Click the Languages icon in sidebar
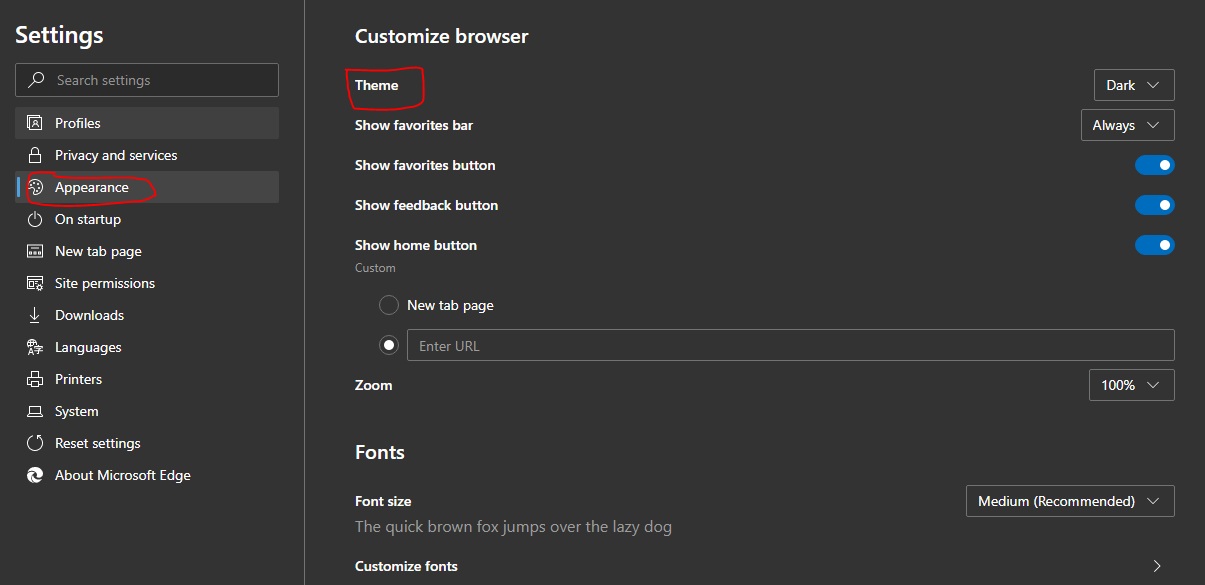The height and width of the screenshot is (585, 1205). pyautogui.click(x=35, y=347)
